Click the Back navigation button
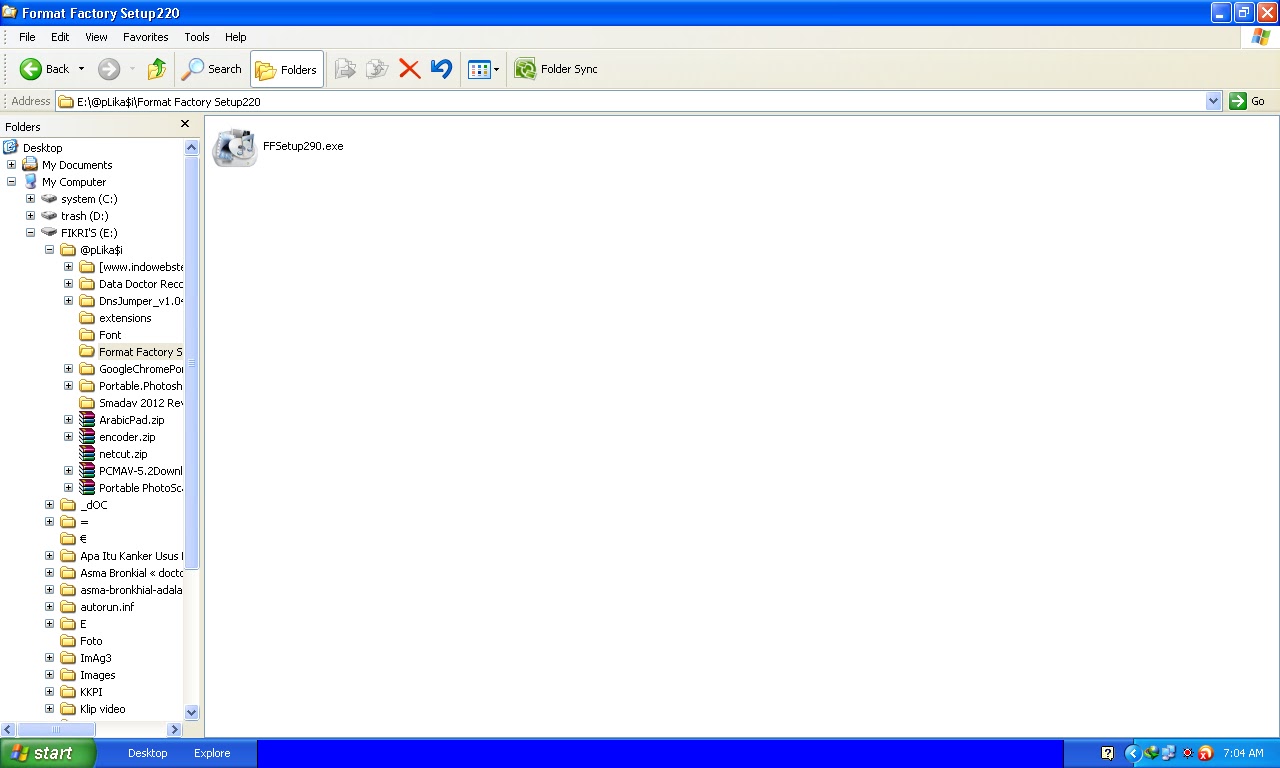 point(44,69)
